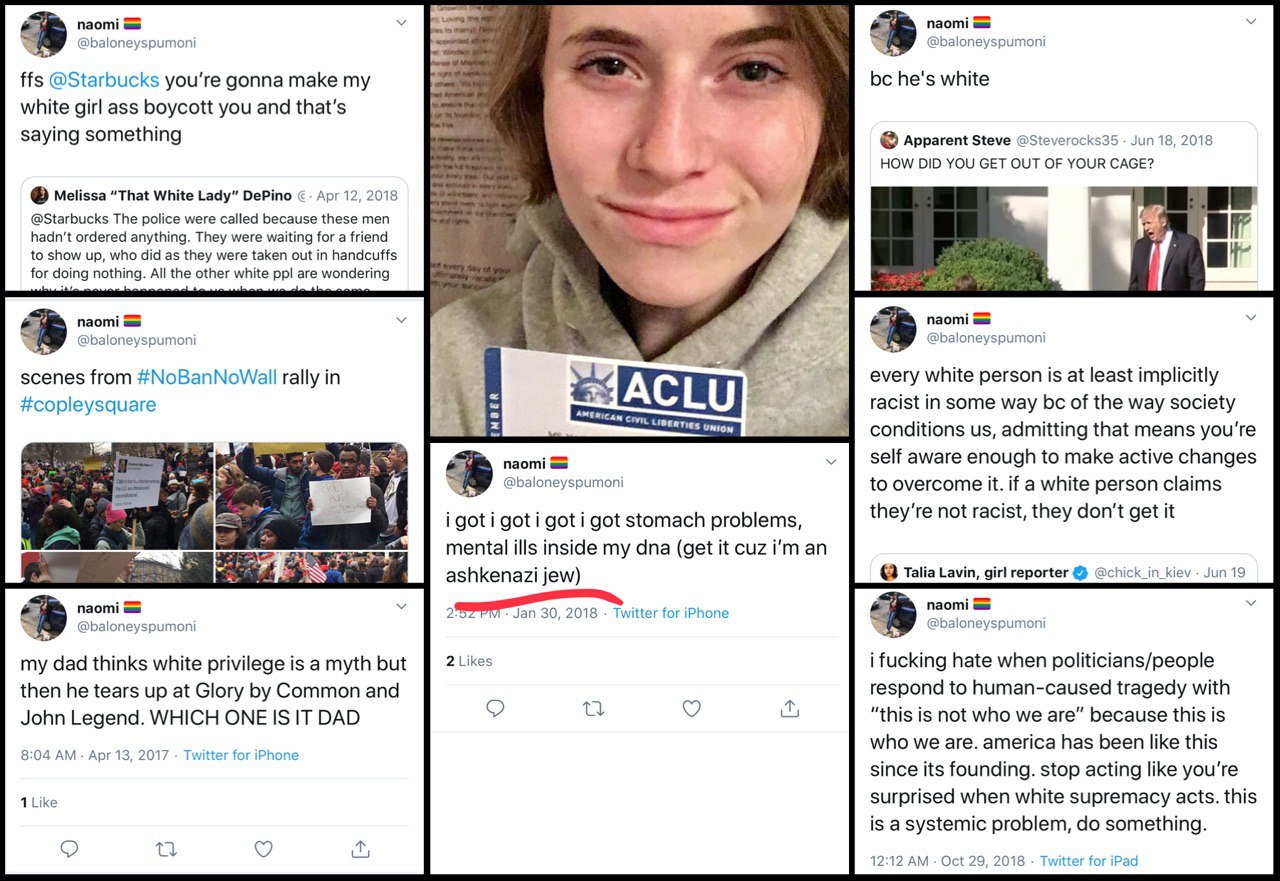Click reply icon under white privilege tweet
This screenshot has height=881, width=1280.
(69, 849)
